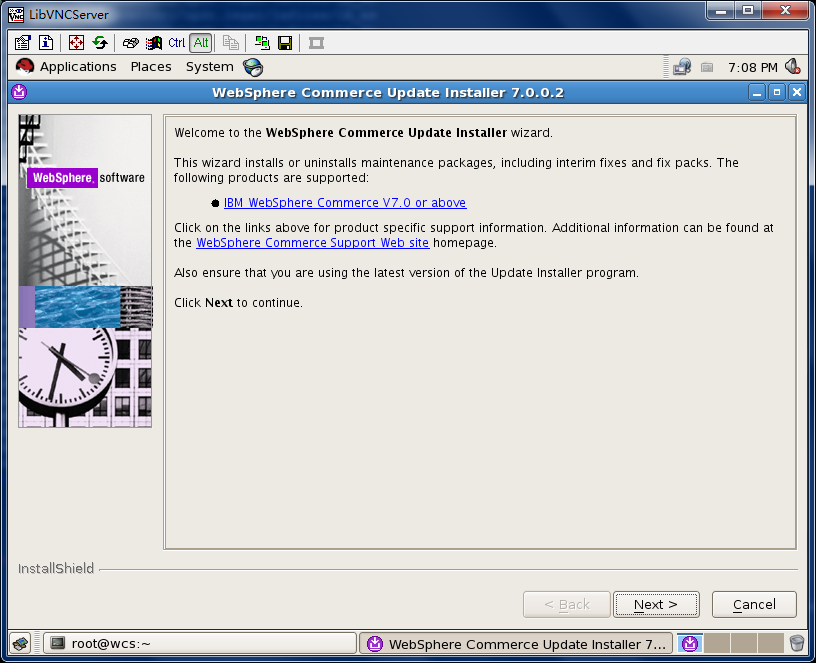Click the show desktop panel icon
Screen dimensions: 816x663
pos(21,644)
